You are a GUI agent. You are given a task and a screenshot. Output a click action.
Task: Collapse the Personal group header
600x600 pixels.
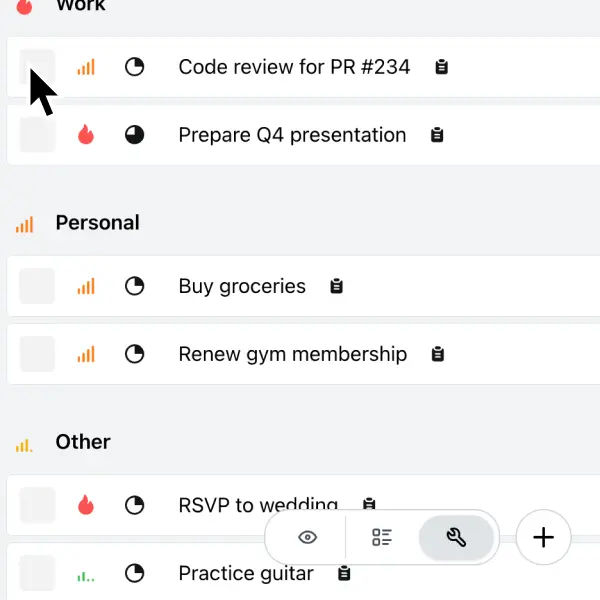tap(97, 223)
